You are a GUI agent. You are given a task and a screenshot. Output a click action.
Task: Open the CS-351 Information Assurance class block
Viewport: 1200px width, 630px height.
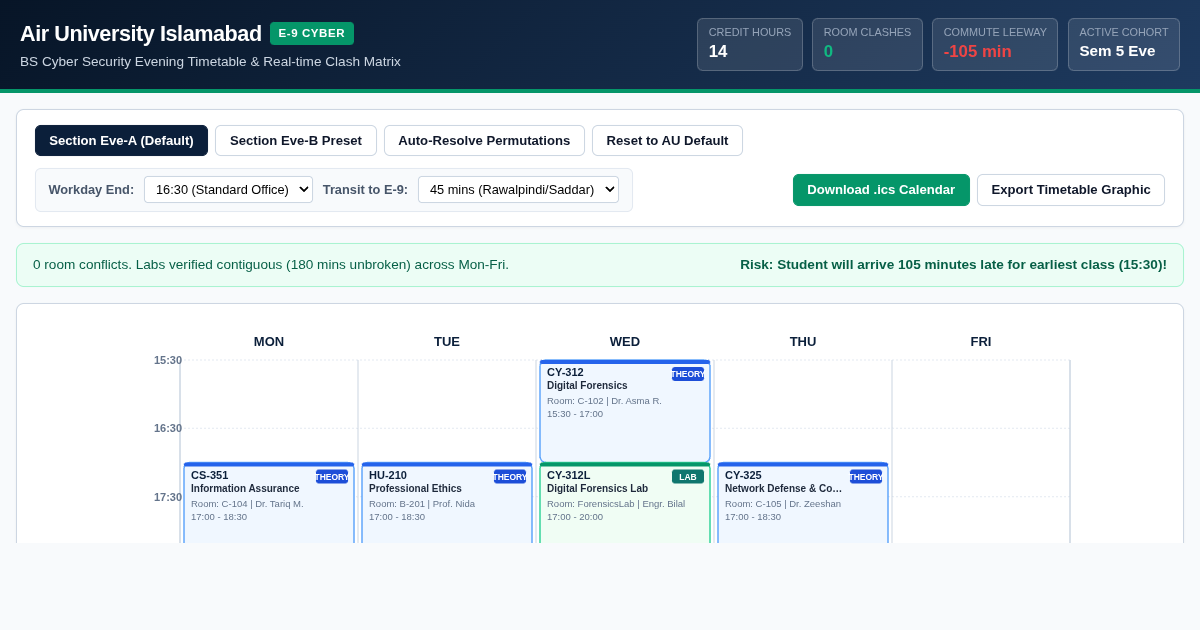pyautogui.click(x=269, y=503)
